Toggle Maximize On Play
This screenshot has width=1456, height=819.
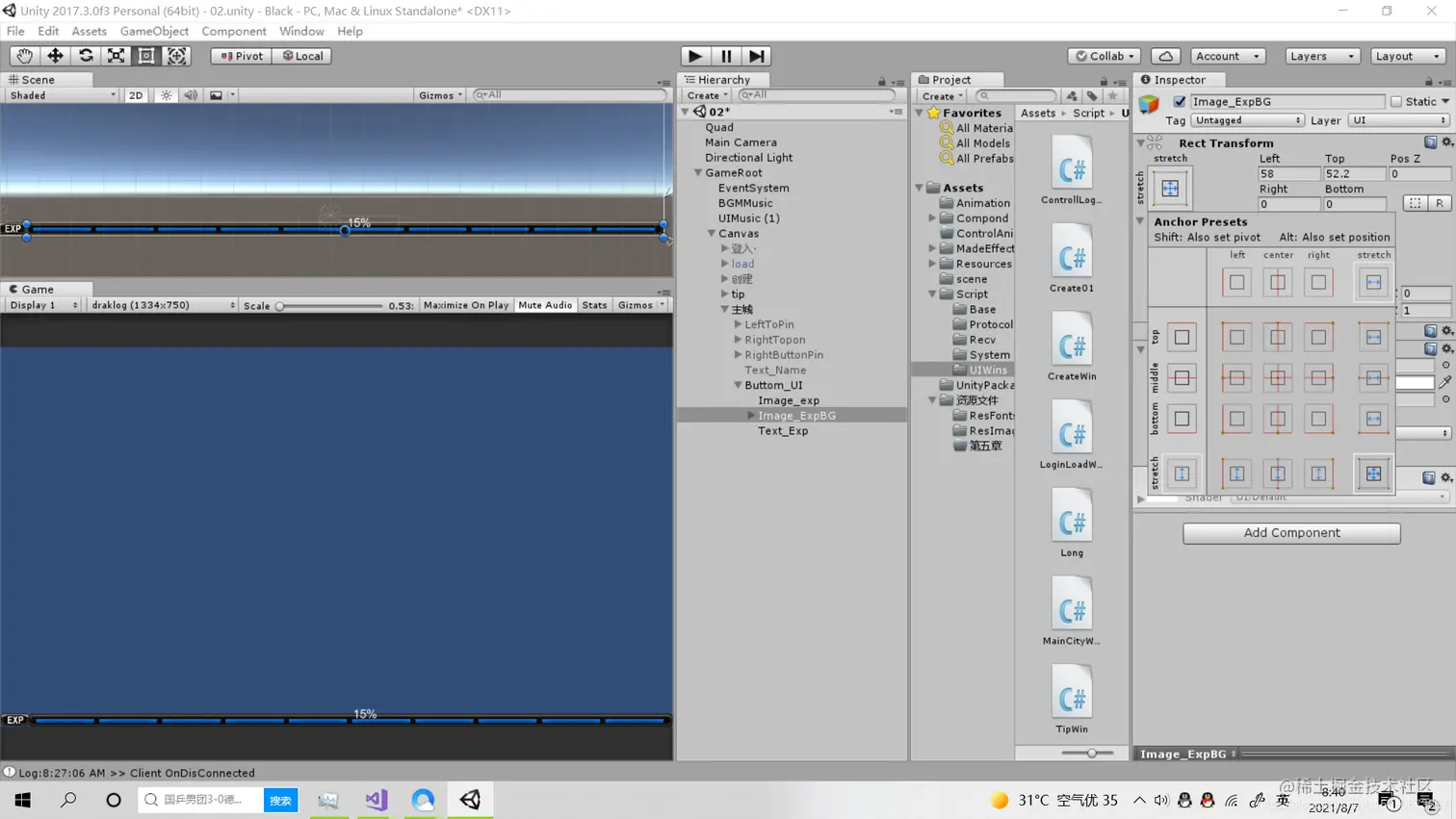tap(466, 305)
